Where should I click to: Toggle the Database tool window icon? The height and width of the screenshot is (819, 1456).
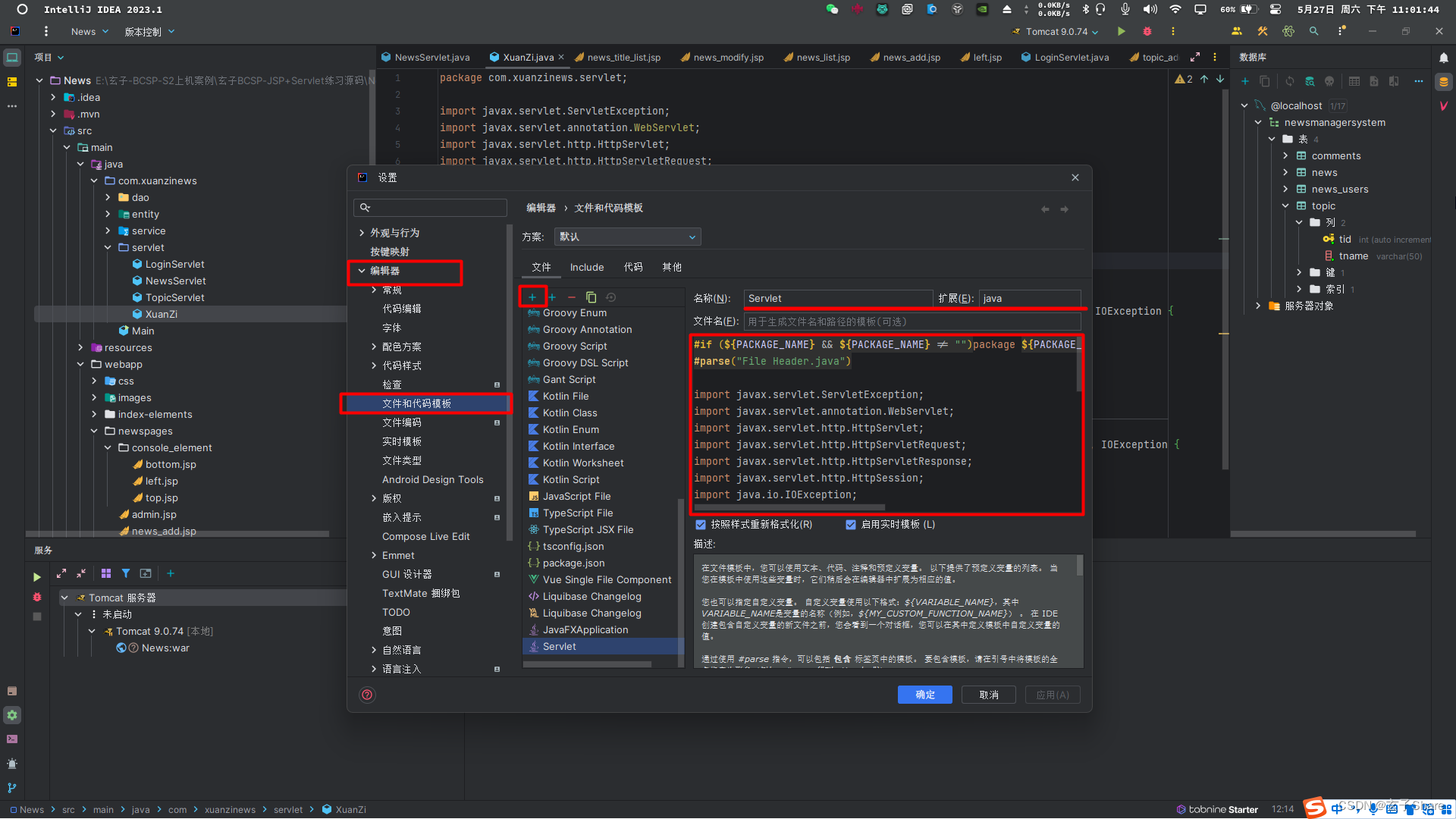point(1444,82)
